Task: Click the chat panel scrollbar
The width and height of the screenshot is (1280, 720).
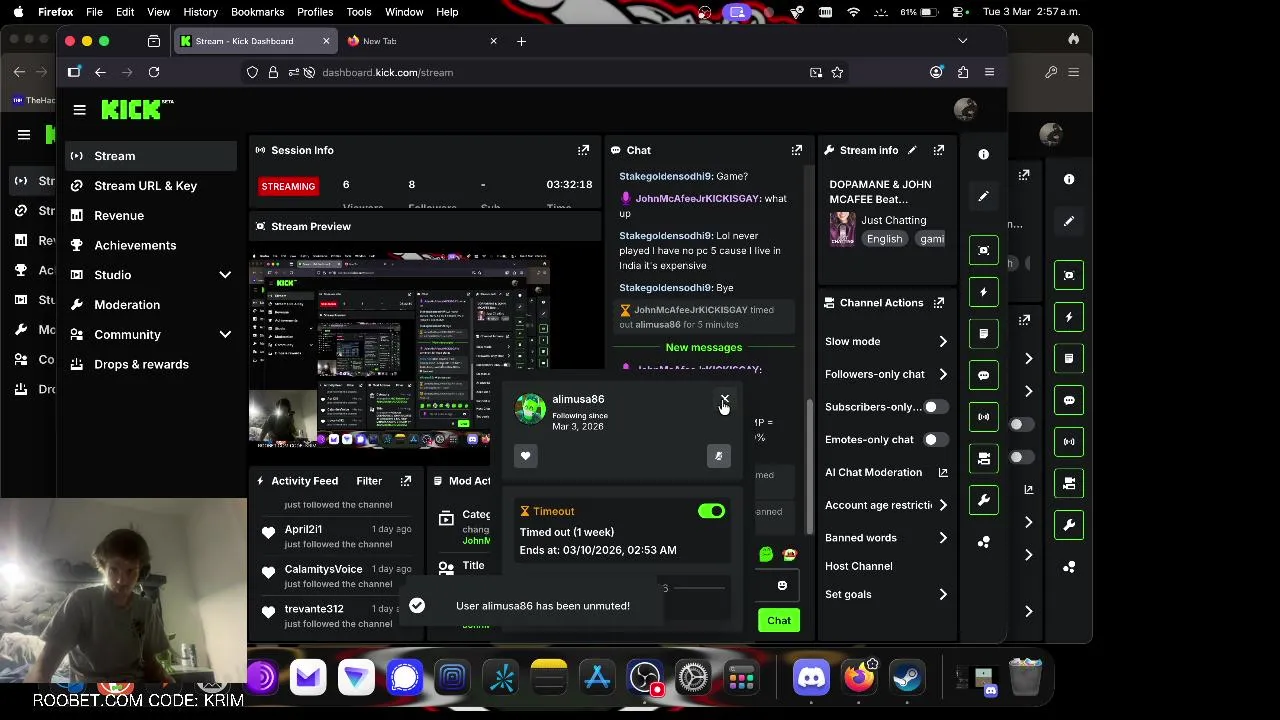Action: coord(809,466)
